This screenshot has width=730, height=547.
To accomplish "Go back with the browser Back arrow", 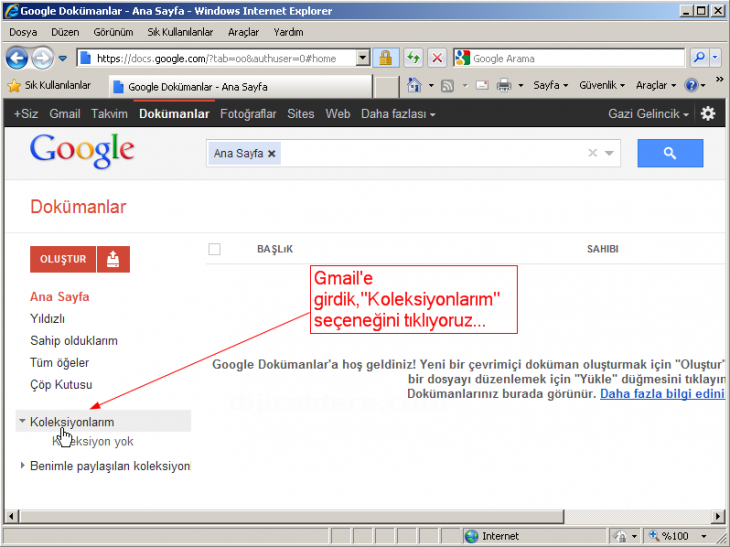I will [17, 59].
